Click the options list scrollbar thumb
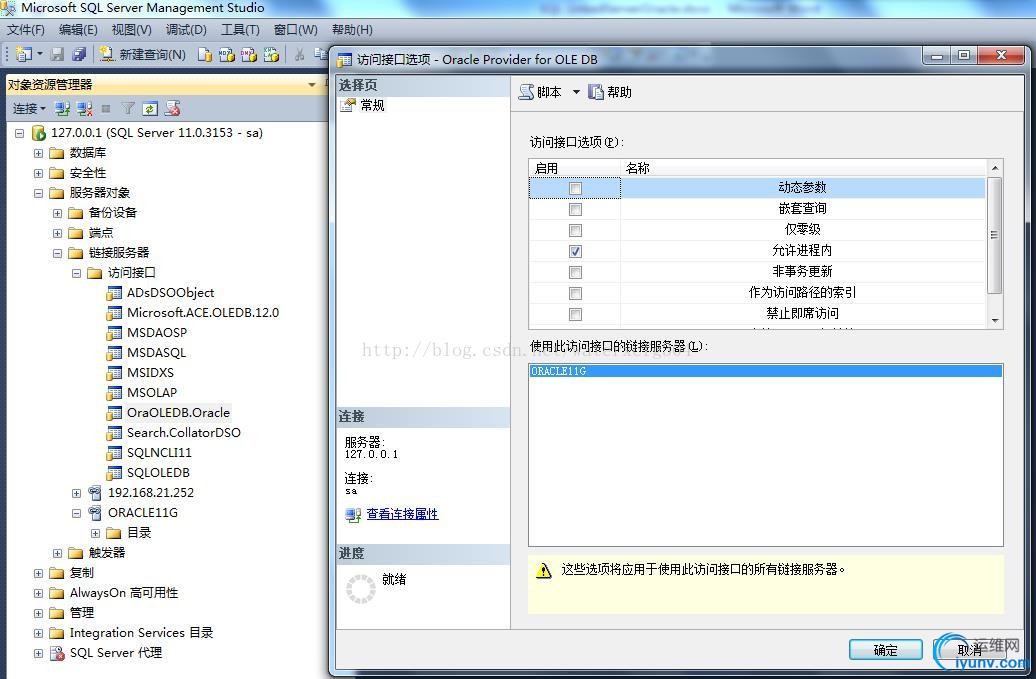 tap(994, 234)
